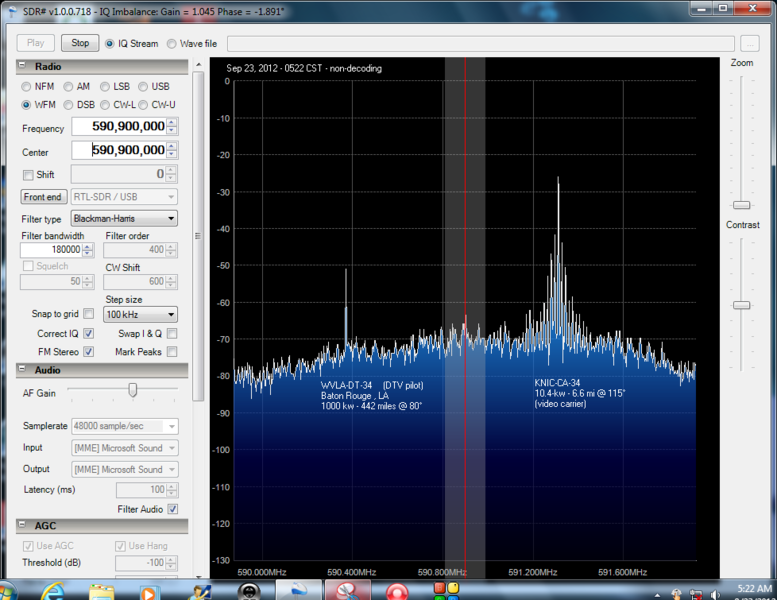
Task: Open the Filter type Blackman-Harris dropdown
Action: click(x=124, y=218)
